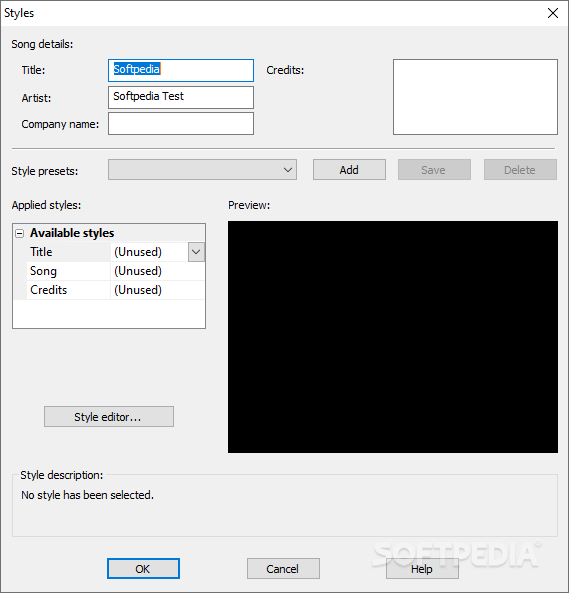Confirm with the OK button
This screenshot has width=569, height=593.
coord(143,568)
